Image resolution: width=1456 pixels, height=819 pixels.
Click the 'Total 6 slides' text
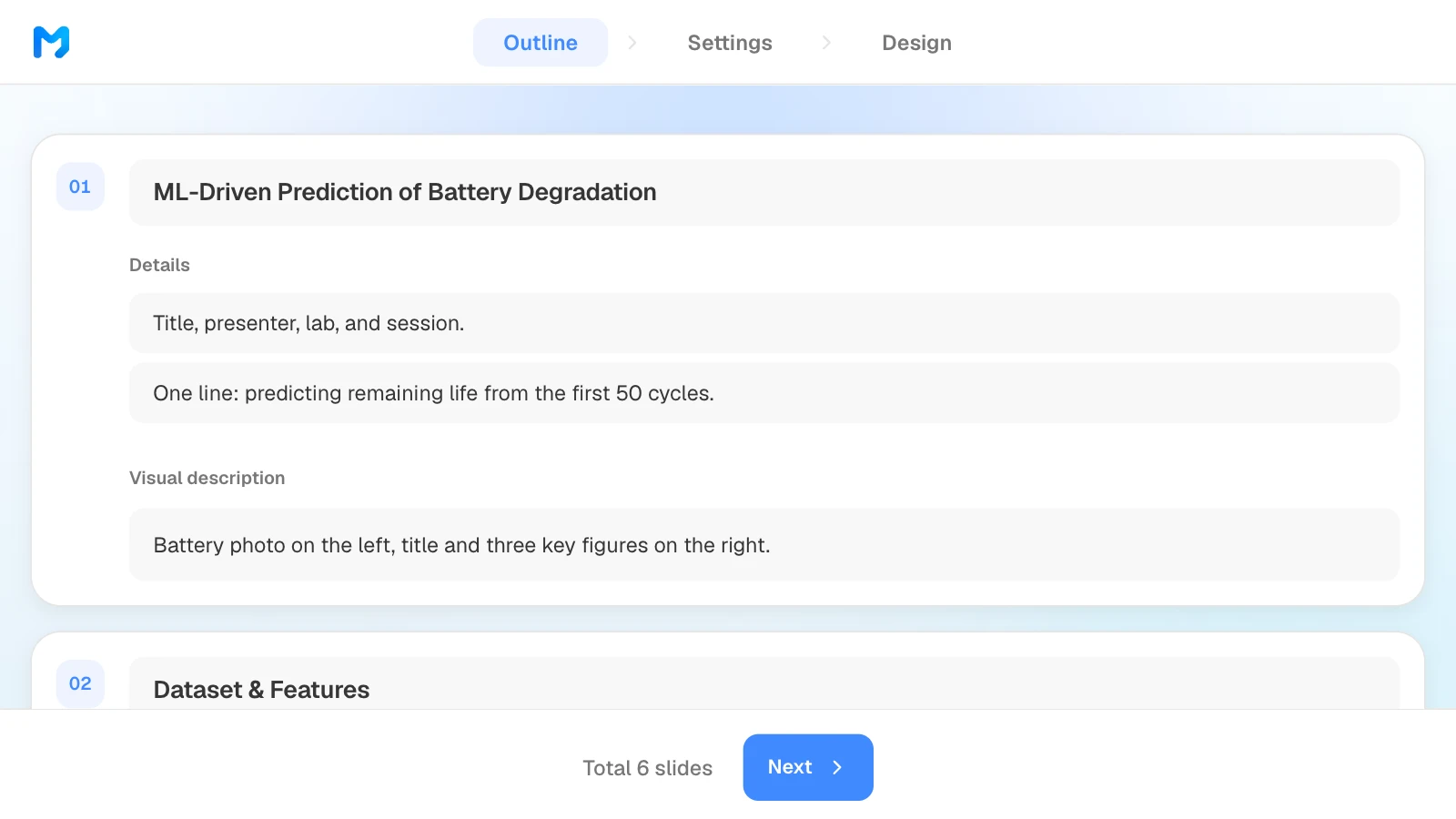point(647,768)
